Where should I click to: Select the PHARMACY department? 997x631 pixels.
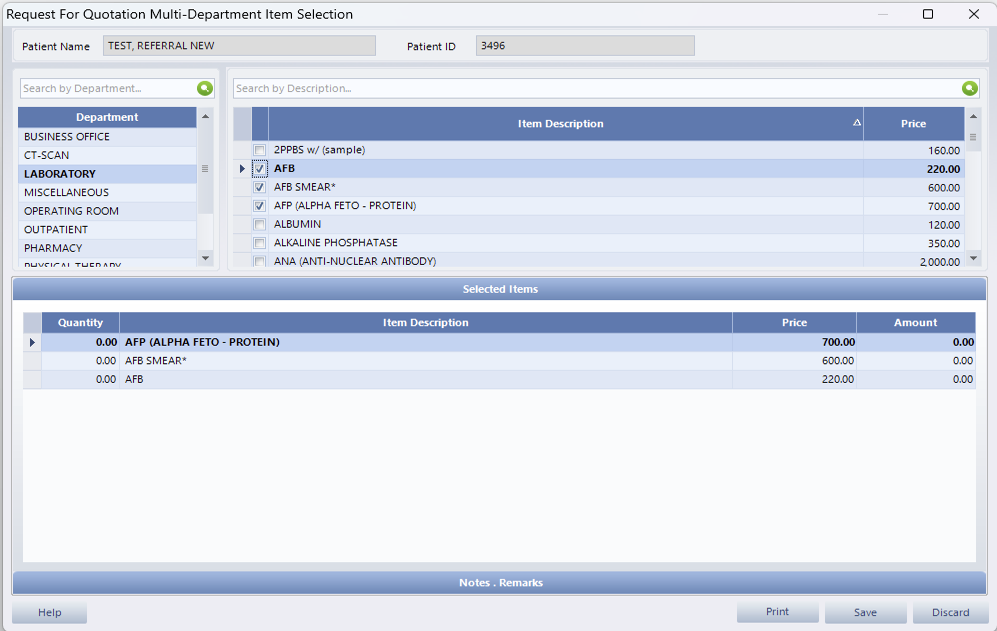coord(107,248)
